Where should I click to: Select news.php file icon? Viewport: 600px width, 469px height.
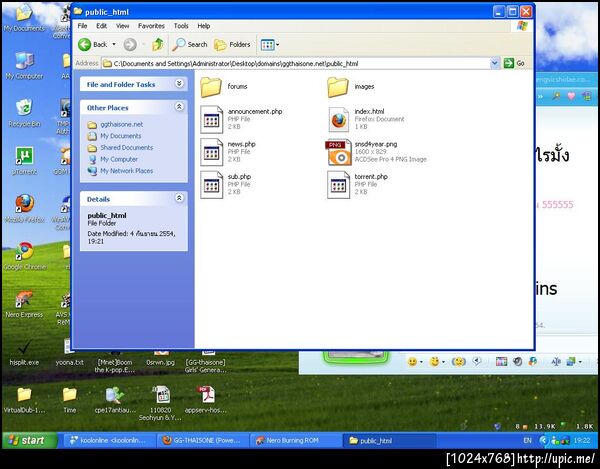(212, 152)
